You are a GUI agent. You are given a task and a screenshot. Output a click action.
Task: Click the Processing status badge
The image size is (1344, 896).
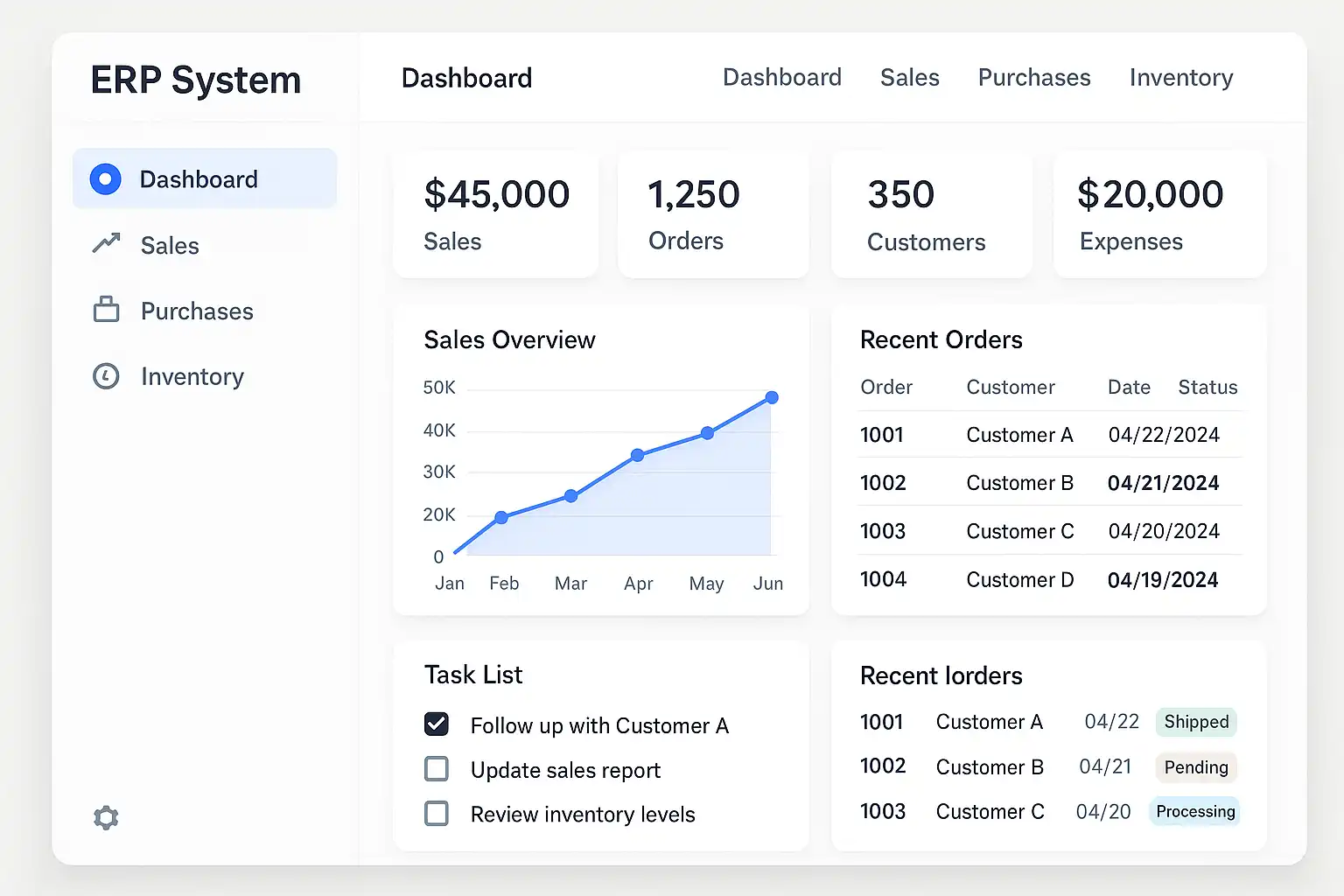coord(1195,811)
